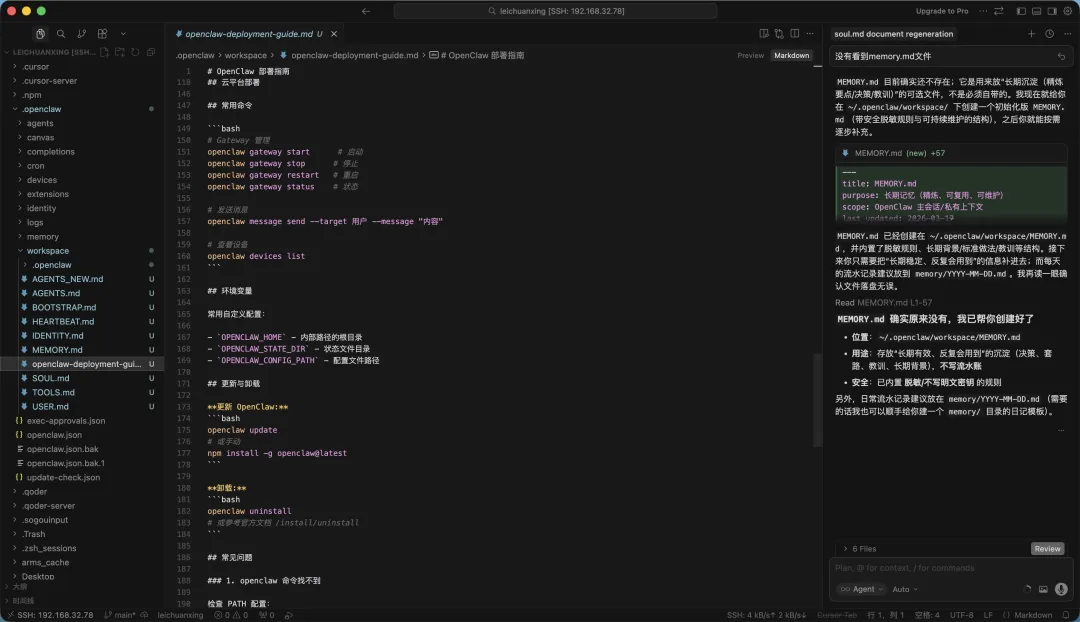Go back using the navigation arrow

tap(366, 11)
